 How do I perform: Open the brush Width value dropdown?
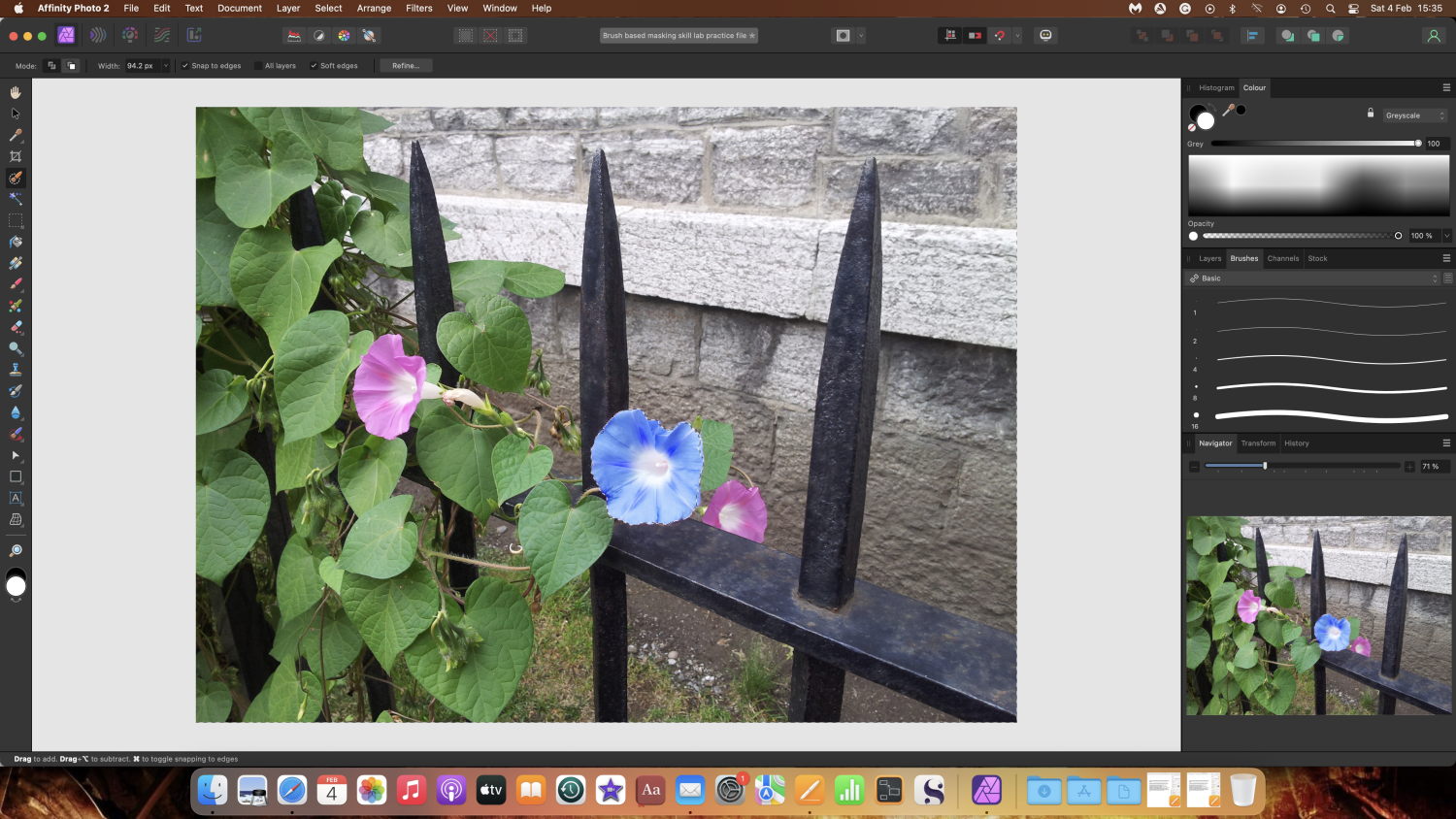click(166, 66)
